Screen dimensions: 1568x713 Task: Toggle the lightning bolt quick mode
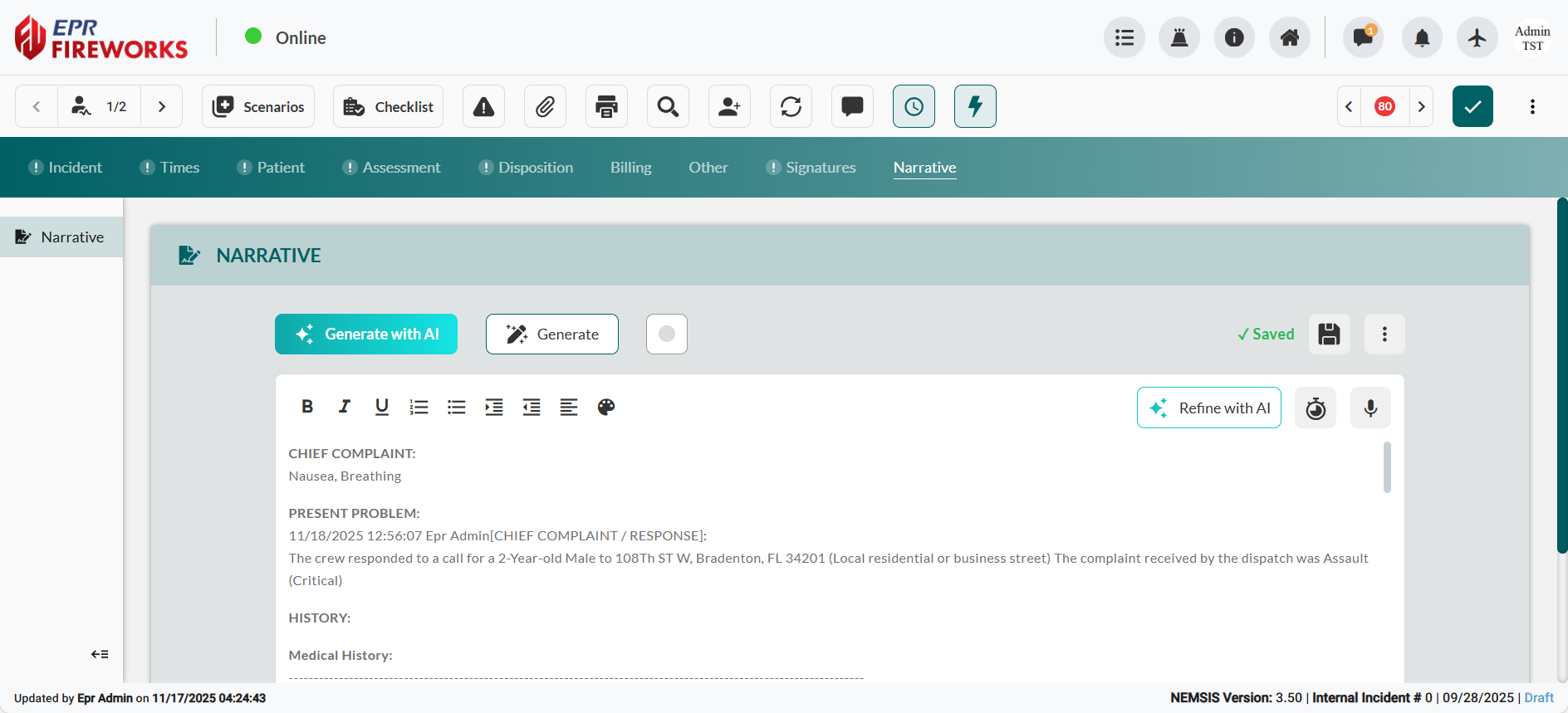975,106
